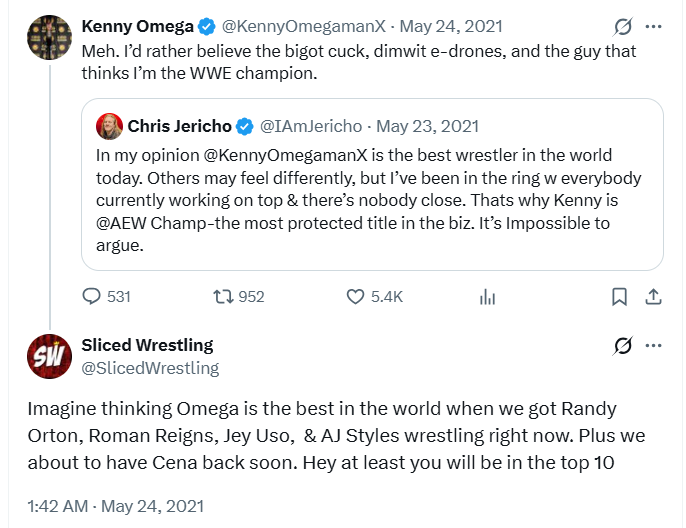Click Grok icon on Sliced Wrestling reply
Viewport: 686px width, 528px height.
(x=623, y=346)
